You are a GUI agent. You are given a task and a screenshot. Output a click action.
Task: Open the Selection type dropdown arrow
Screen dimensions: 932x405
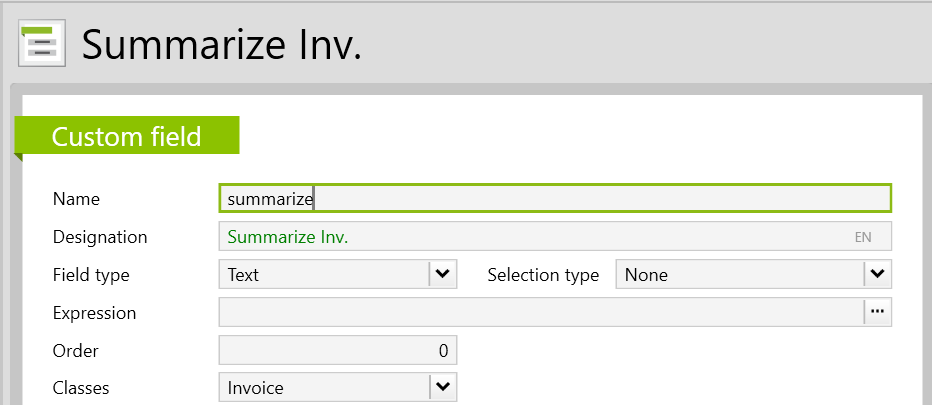click(877, 274)
